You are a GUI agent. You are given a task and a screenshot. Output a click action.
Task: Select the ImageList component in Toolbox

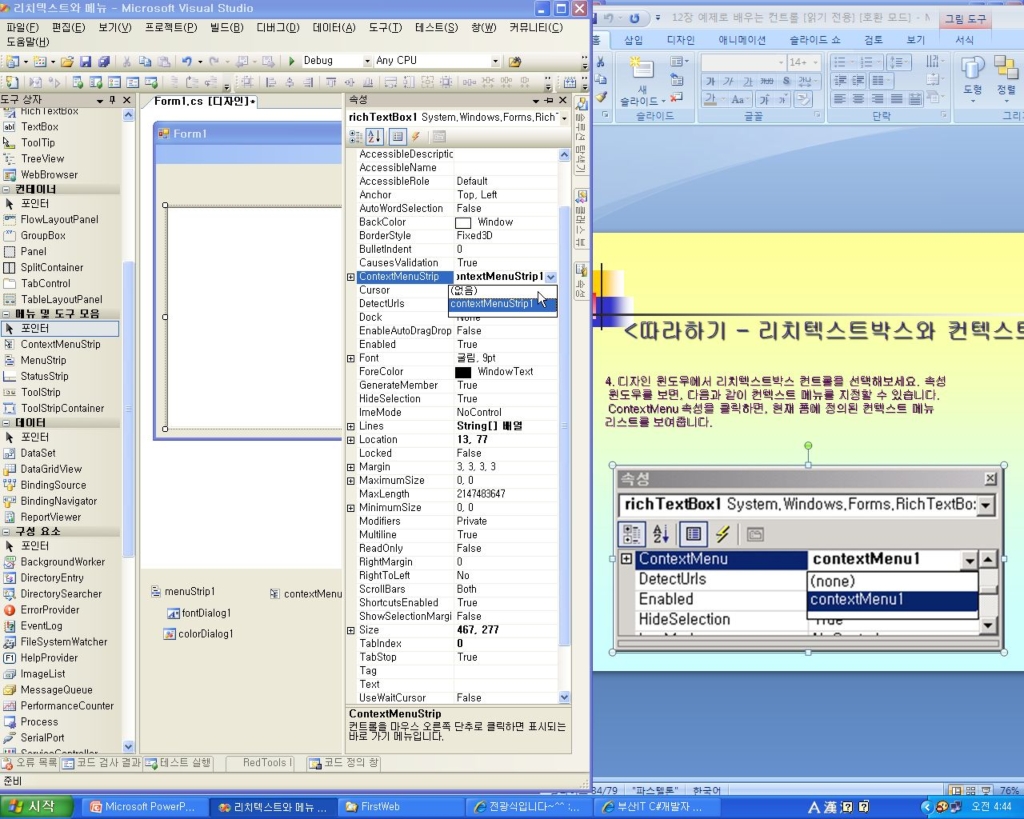42,674
